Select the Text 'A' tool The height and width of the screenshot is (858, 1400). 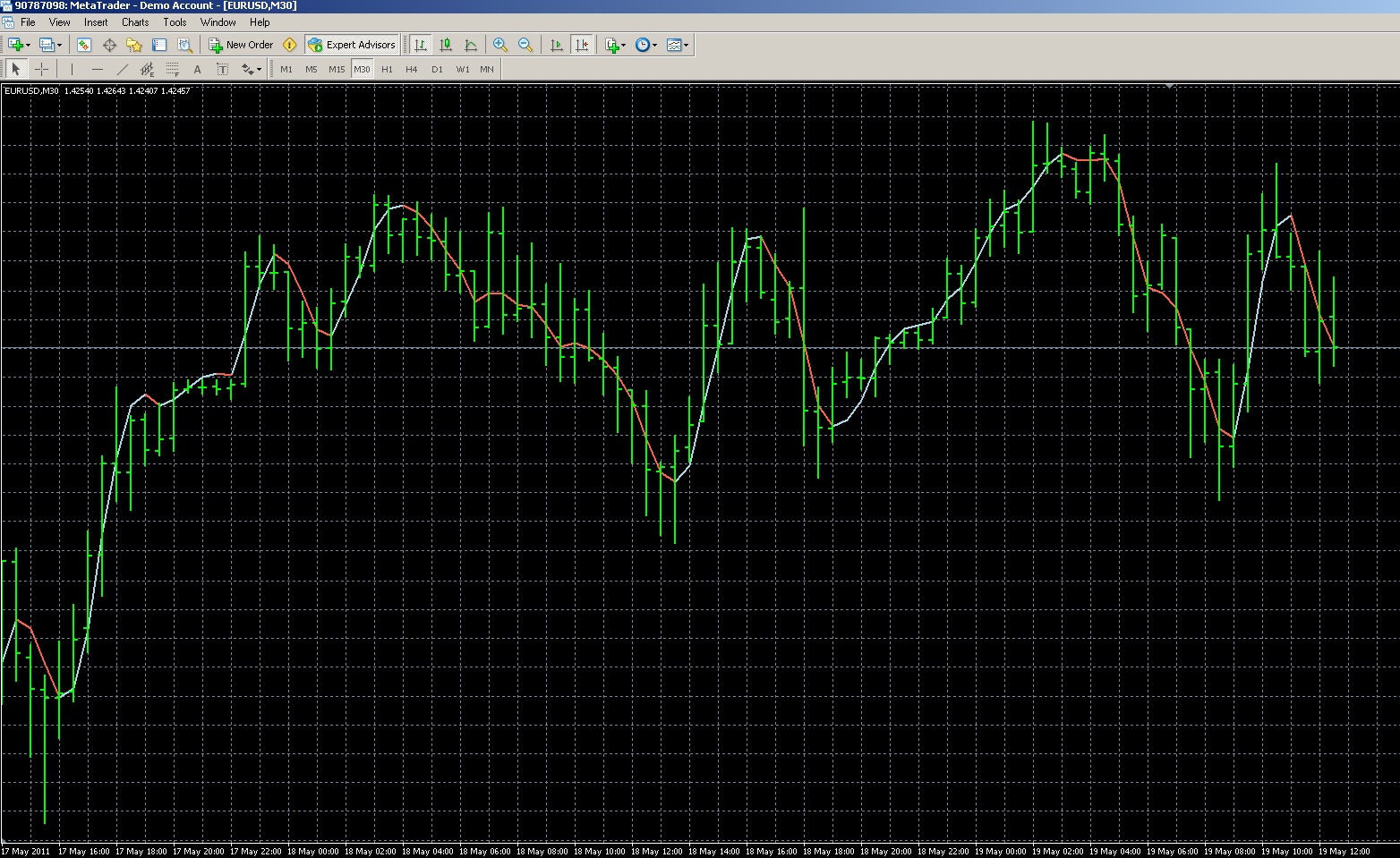pyautogui.click(x=198, y=69)
